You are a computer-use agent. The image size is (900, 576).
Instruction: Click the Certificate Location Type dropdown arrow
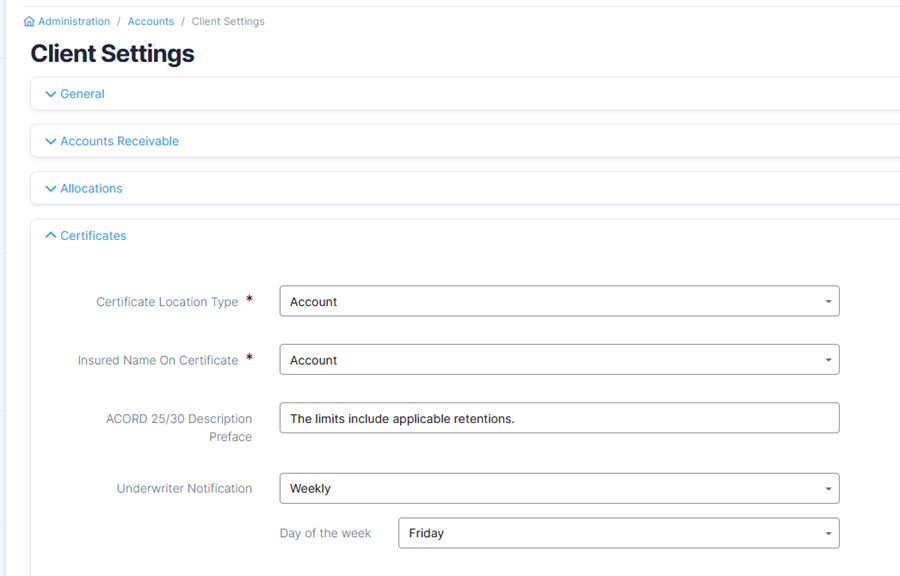click(828, 302)
